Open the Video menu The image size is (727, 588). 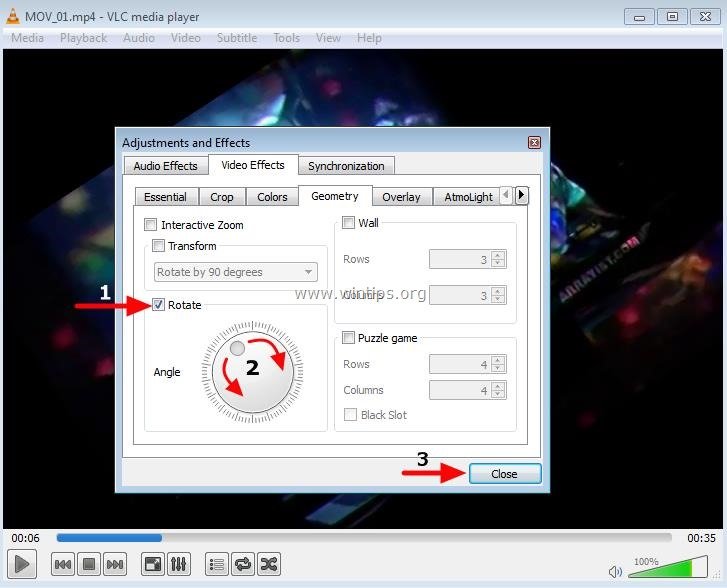coord(185,38)
